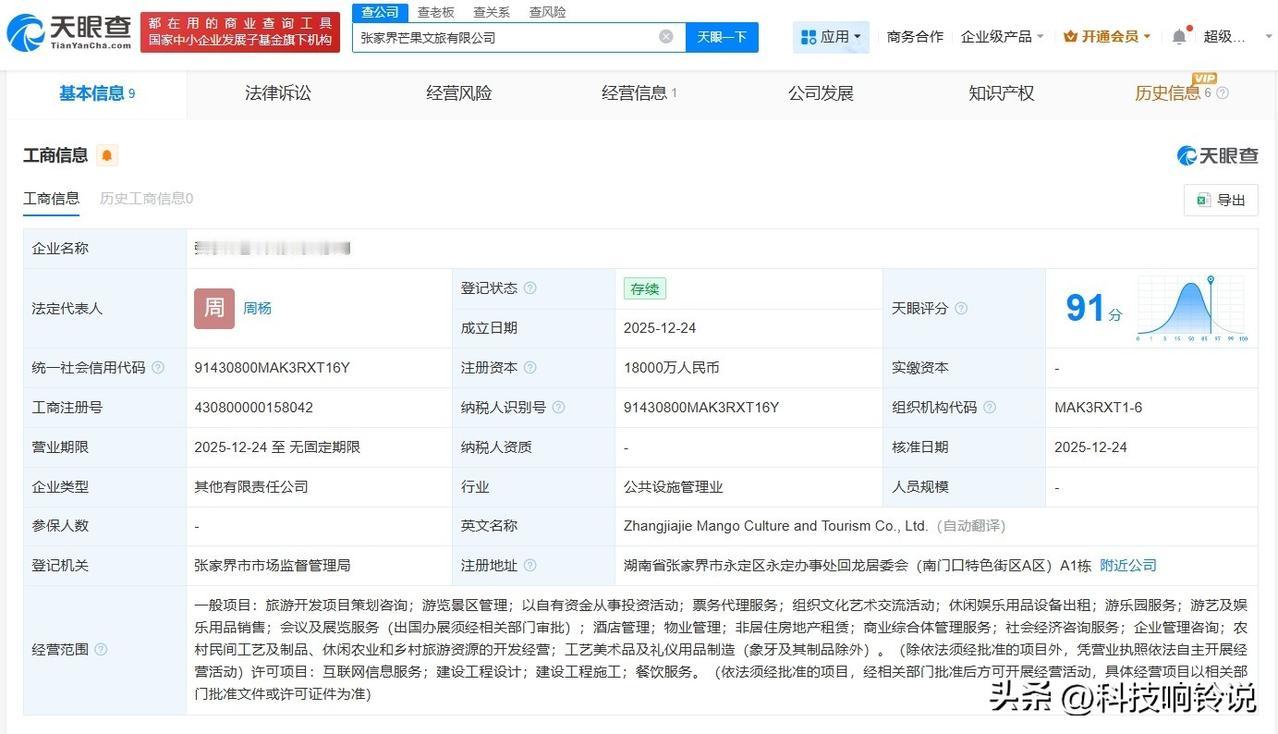1278x734 pixels.
Task: Switch to the 知识产权 tab
Action: pyautogui.click(x=1002, y=94)
